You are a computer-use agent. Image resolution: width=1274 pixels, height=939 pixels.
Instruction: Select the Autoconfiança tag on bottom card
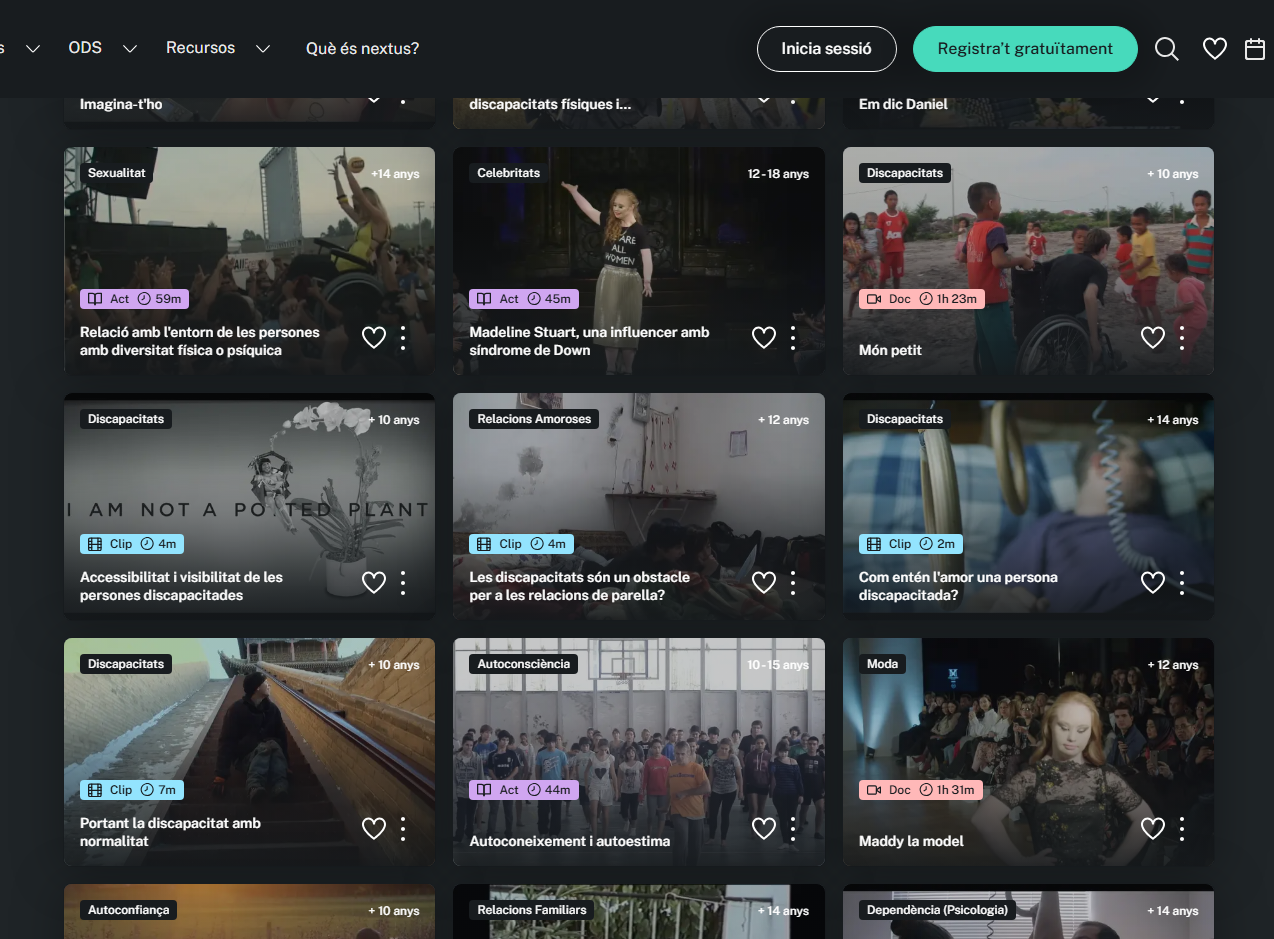click(x=129, y=910)
